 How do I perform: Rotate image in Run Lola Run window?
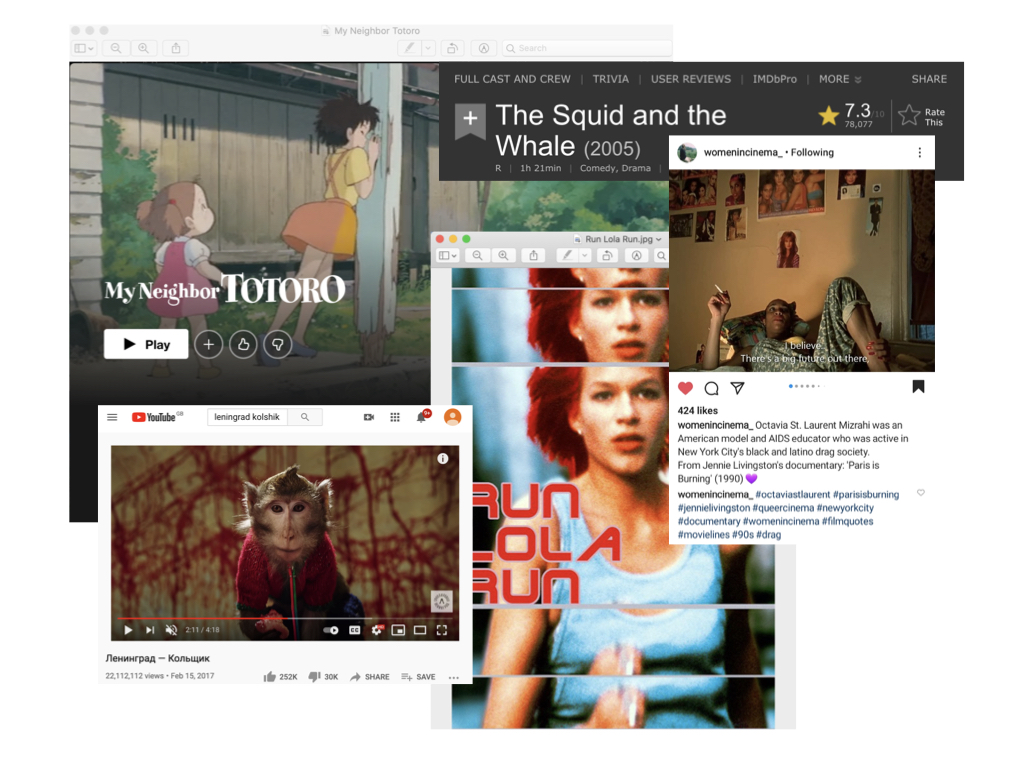(x=607, y=255)
